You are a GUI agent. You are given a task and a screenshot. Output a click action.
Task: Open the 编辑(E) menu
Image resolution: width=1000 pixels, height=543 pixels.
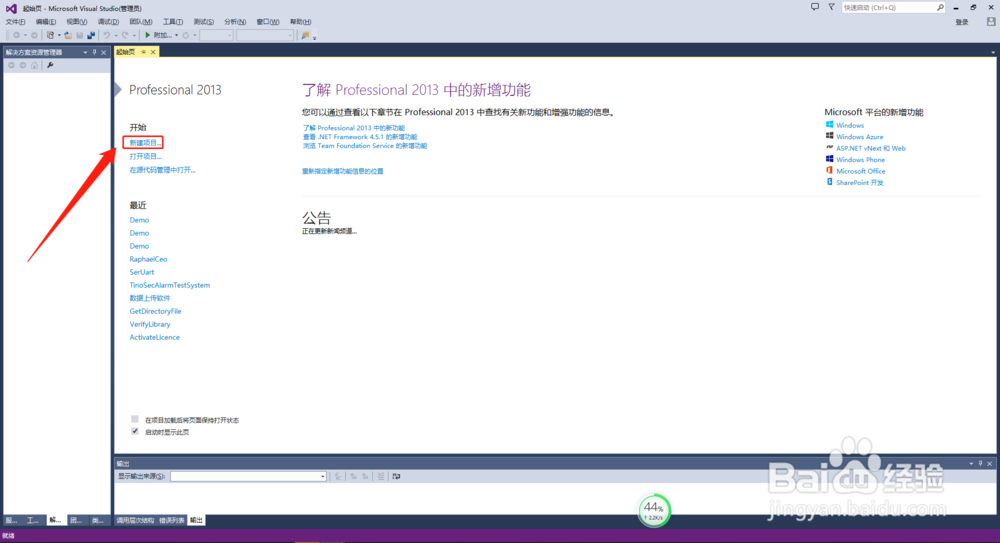coord(45,22)
